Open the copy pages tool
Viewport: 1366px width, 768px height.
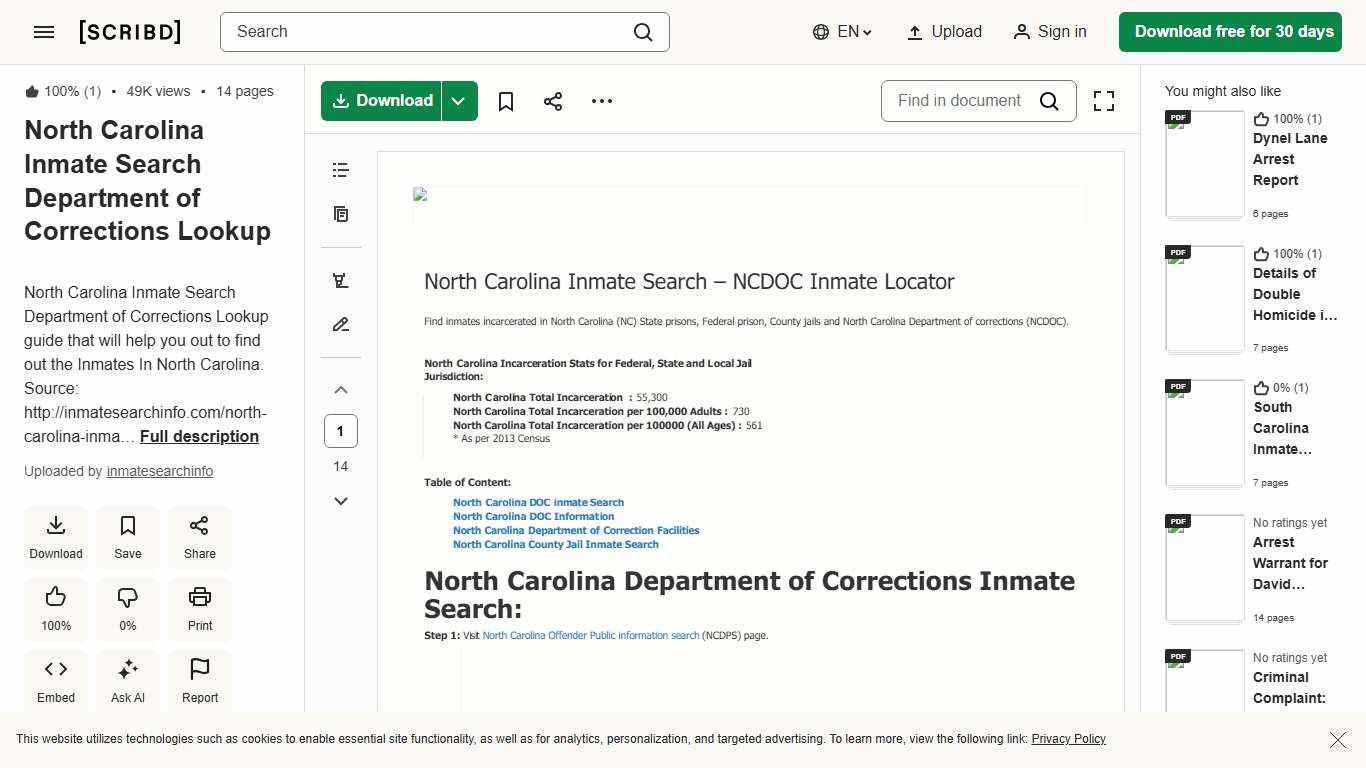pyautogui.click(x=340, y=214)
